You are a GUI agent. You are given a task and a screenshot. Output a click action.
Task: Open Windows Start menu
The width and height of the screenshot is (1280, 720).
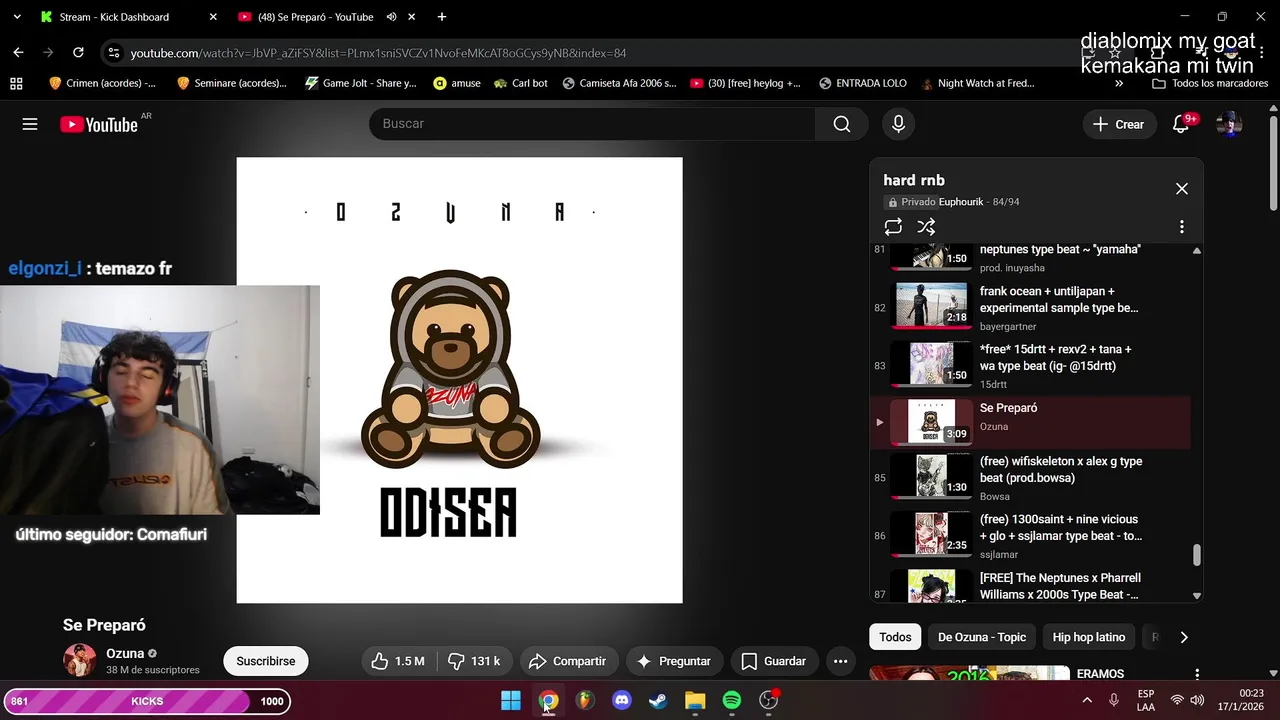(511, 701)
